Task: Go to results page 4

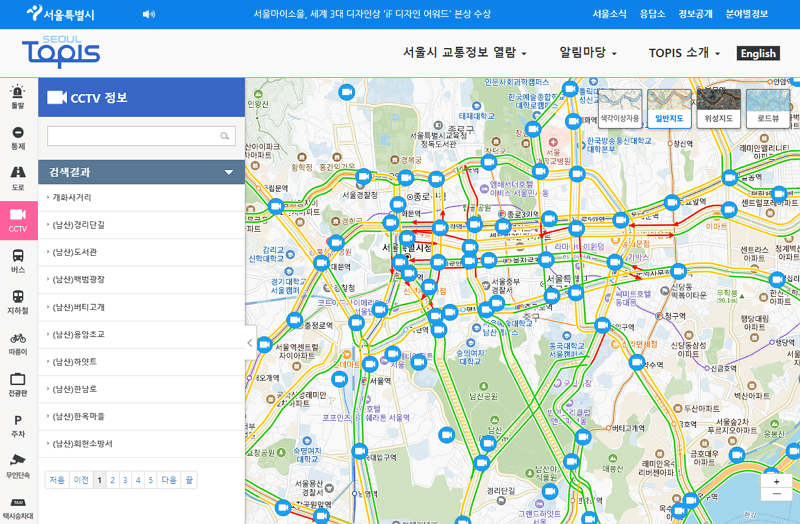Action: [138, 480]
